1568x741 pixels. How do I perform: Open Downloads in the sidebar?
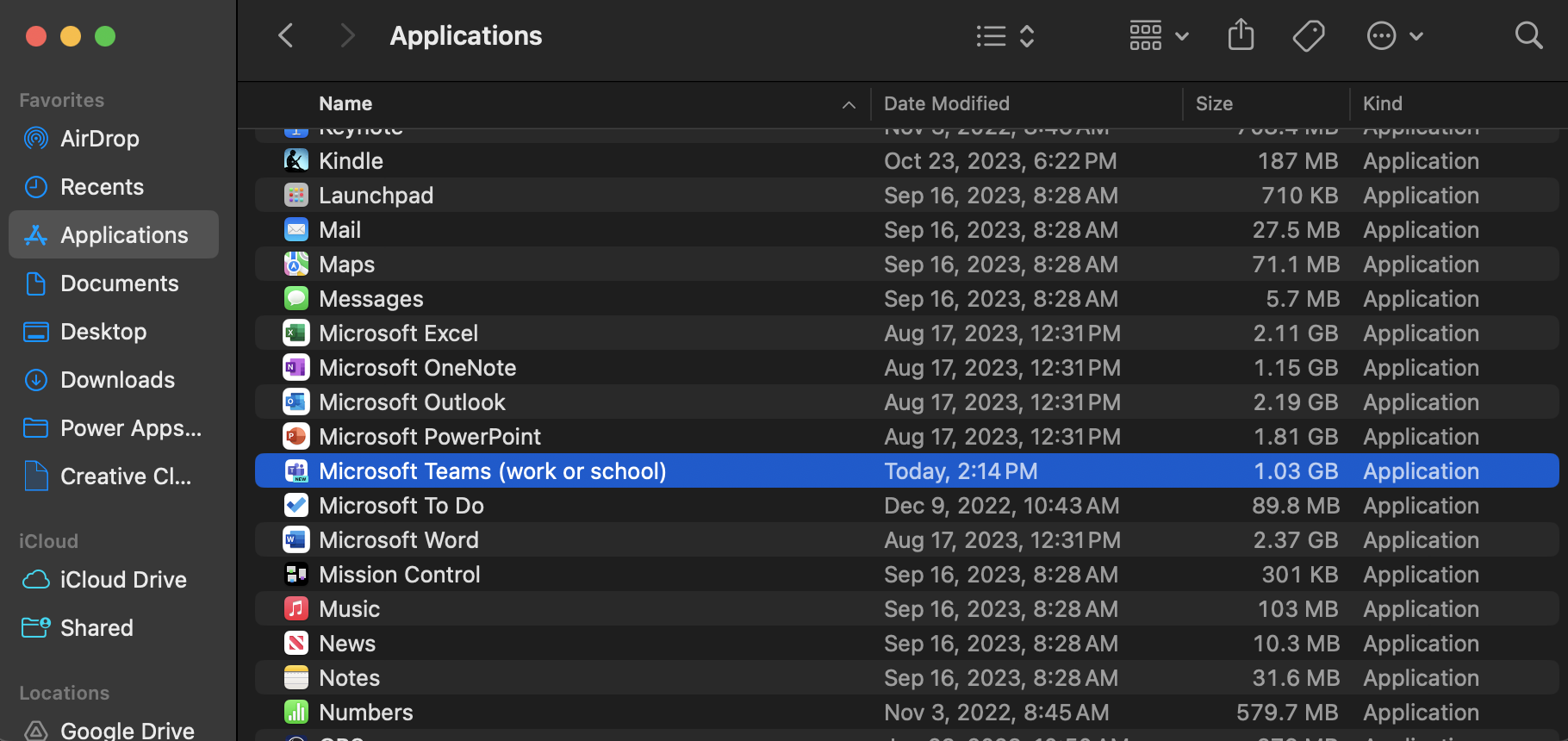point(114,380)
